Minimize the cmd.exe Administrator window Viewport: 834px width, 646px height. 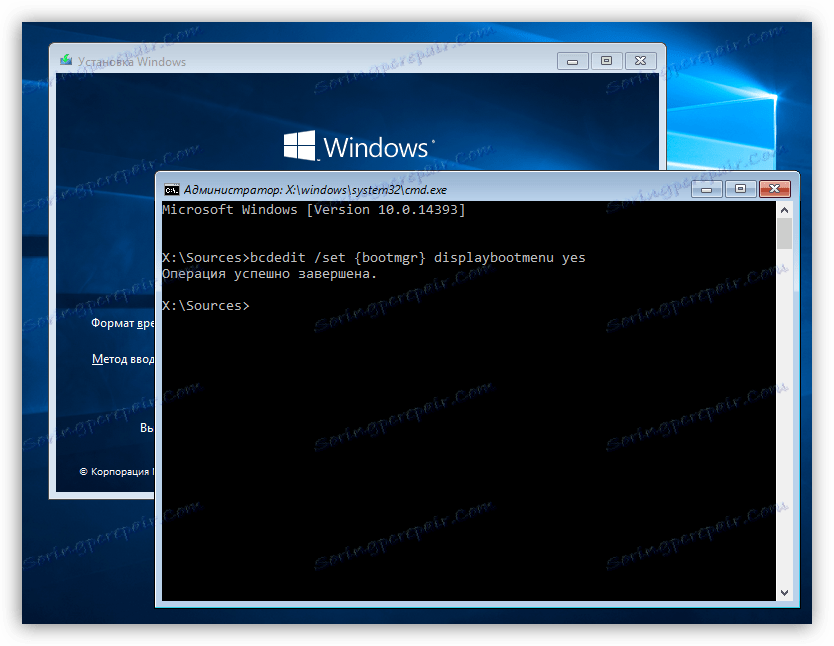coord(706,189)
